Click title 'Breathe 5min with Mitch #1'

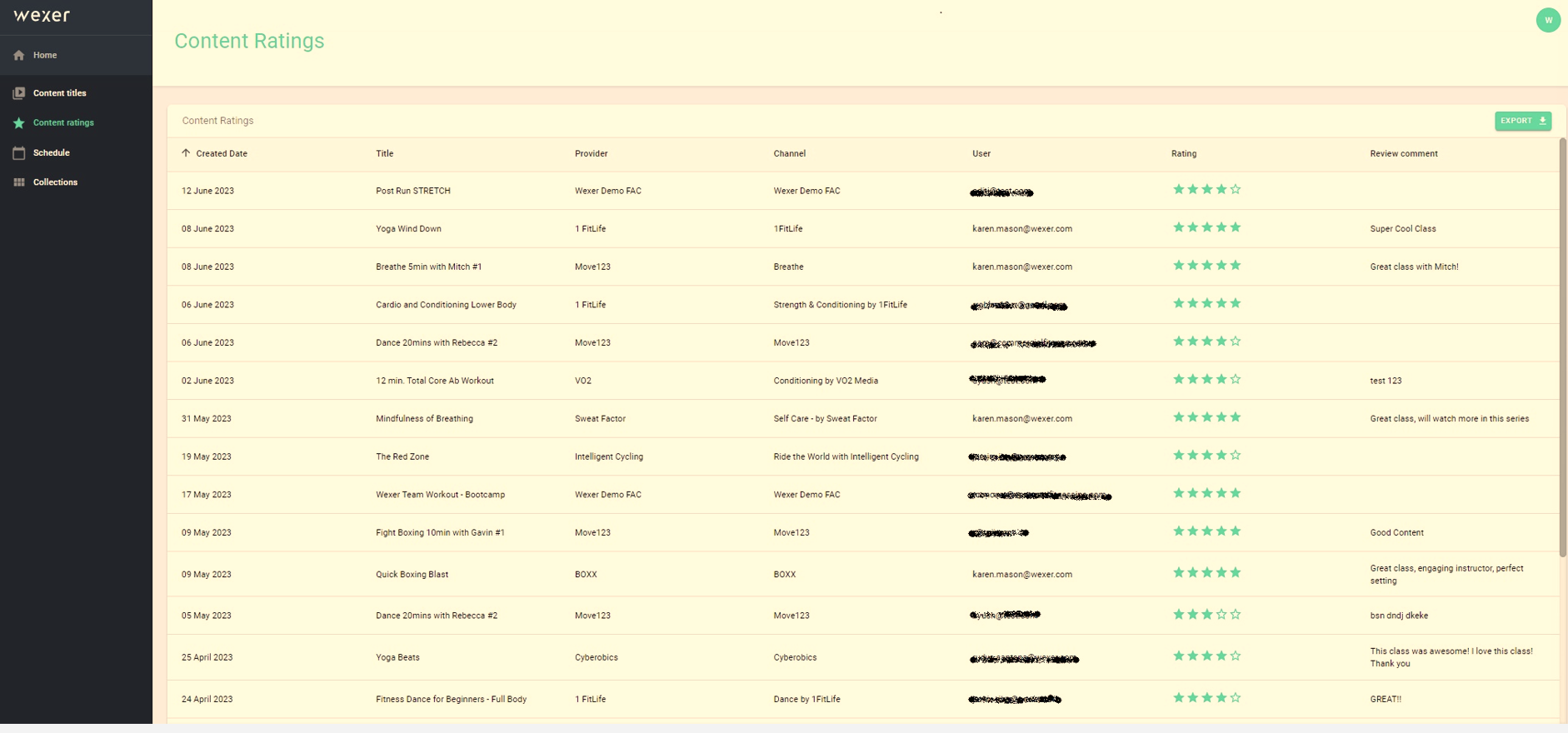(428, 267)
